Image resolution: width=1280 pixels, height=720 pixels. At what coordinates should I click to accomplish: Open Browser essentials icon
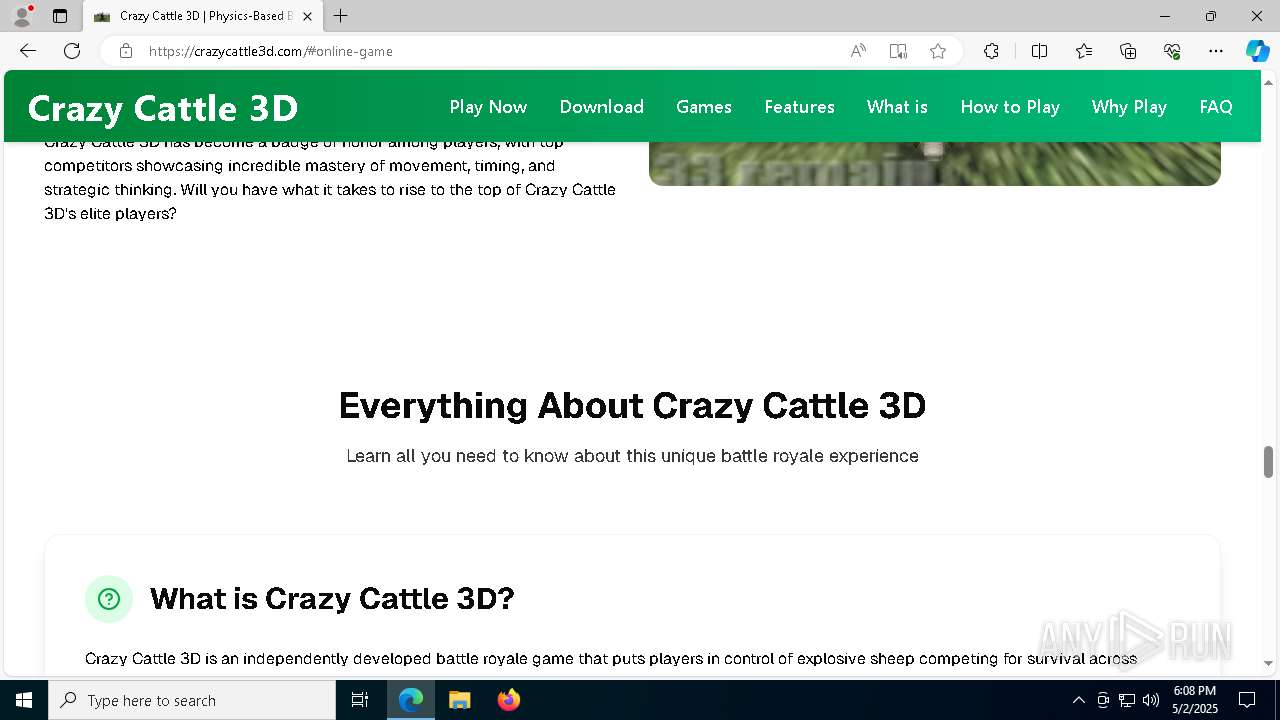coord(1172,51)
